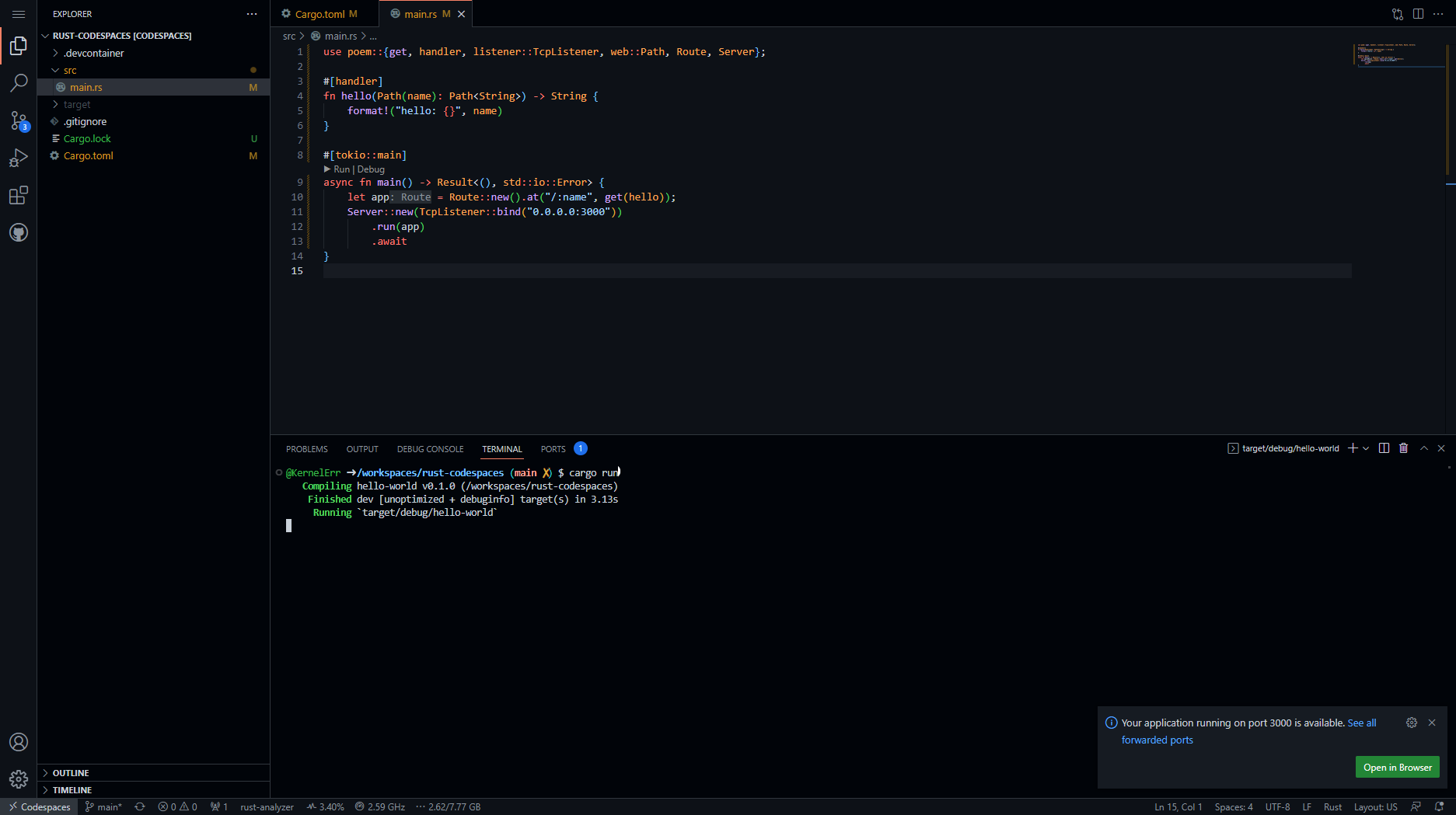Click main.rs in the breadcrumb
Viewport: 1456px width, 815px height.
pos(340,37)
